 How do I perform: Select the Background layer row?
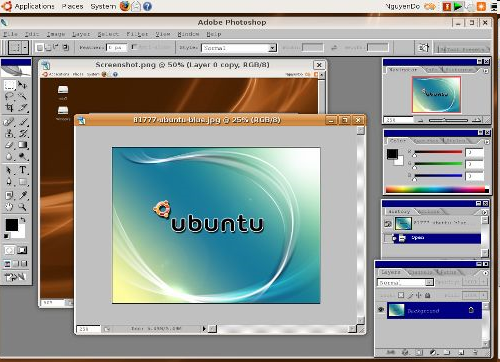tap(434, 311)
